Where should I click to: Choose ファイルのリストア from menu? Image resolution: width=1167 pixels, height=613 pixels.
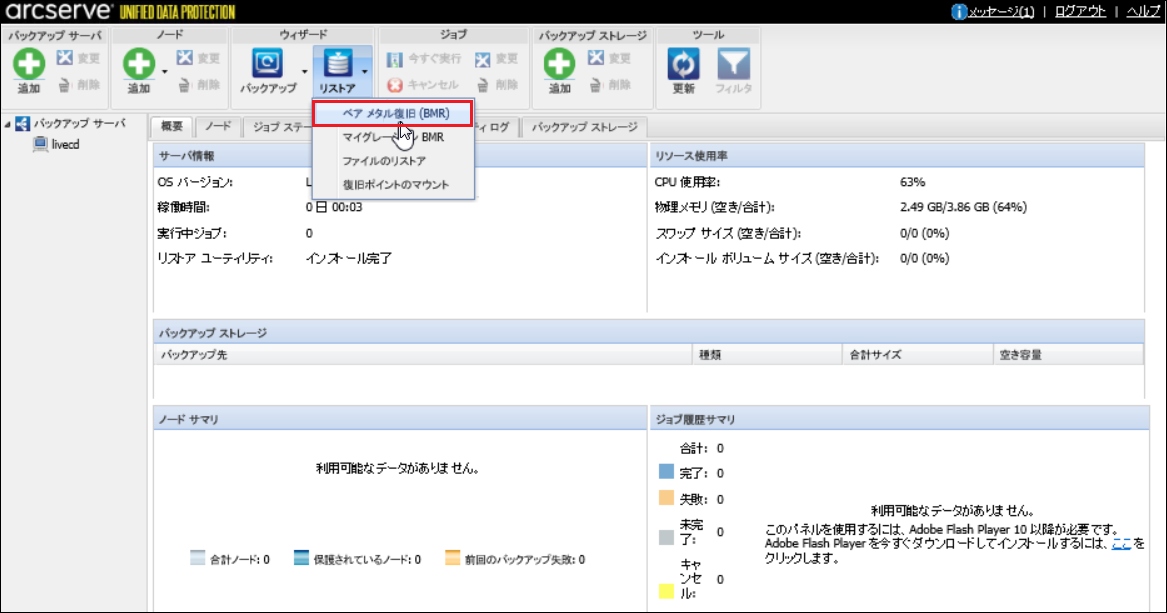[x=393, y=161]
